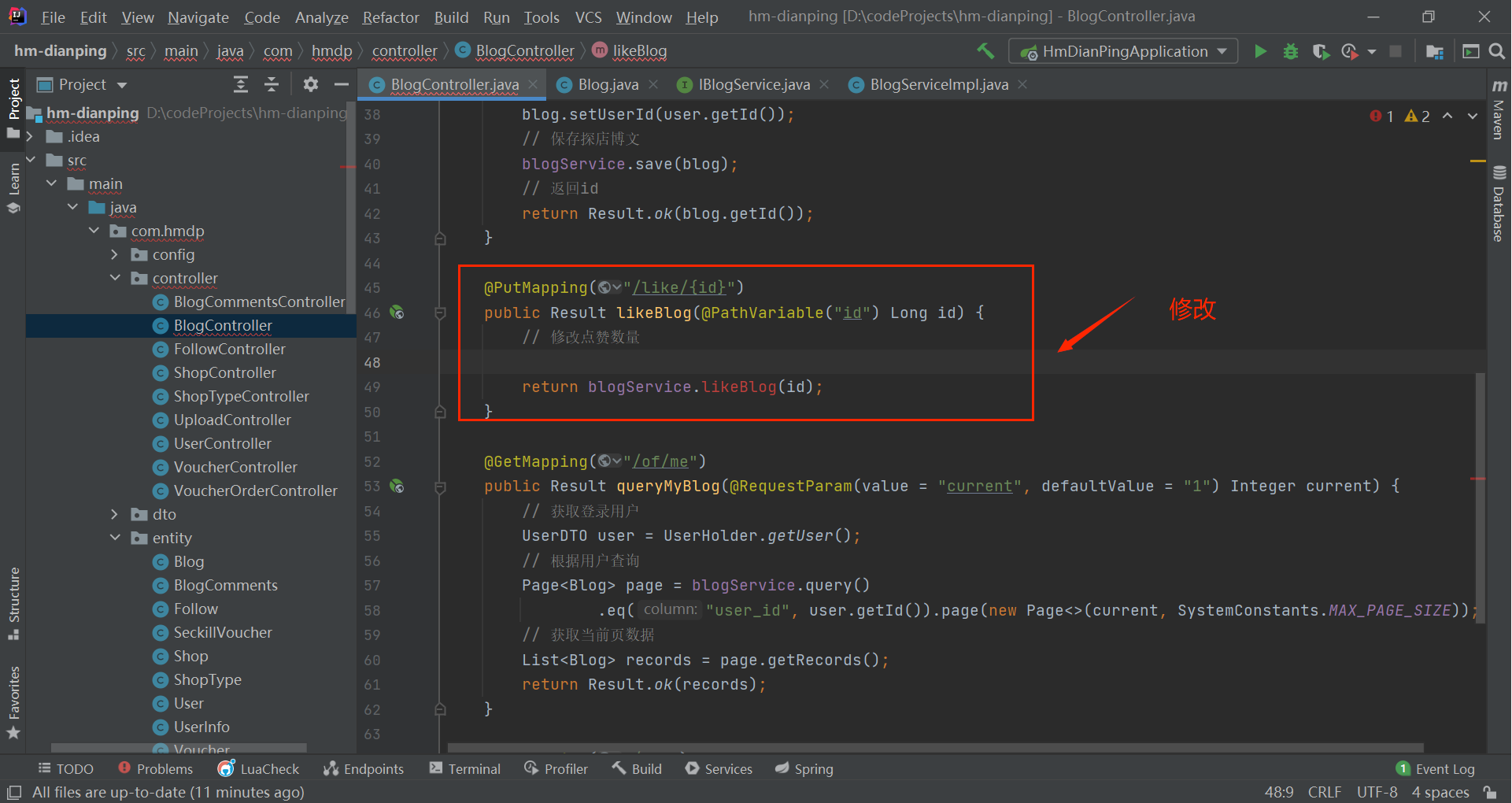
Task: Click the controller breadcrumb in navigation bar
Action: pos(404,51)
